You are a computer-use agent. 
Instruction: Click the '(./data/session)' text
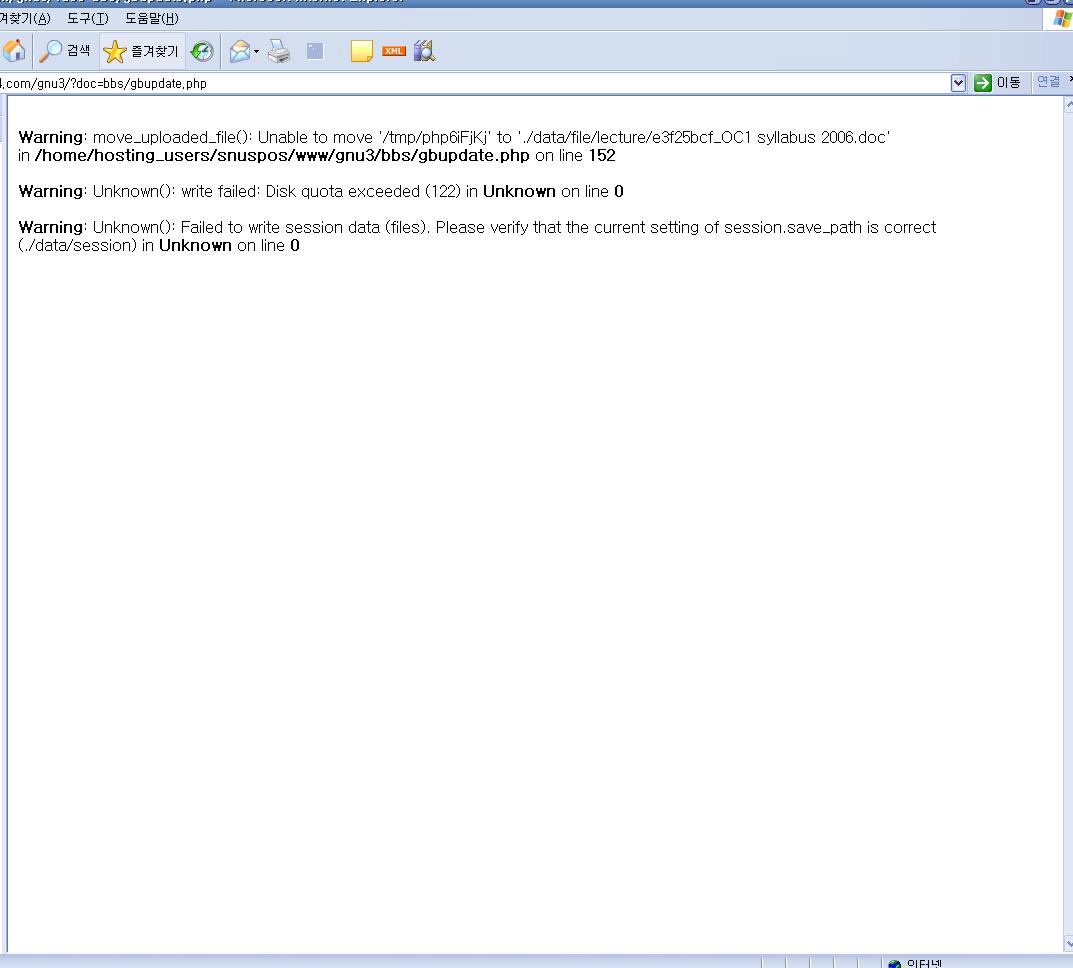(77, 246)
